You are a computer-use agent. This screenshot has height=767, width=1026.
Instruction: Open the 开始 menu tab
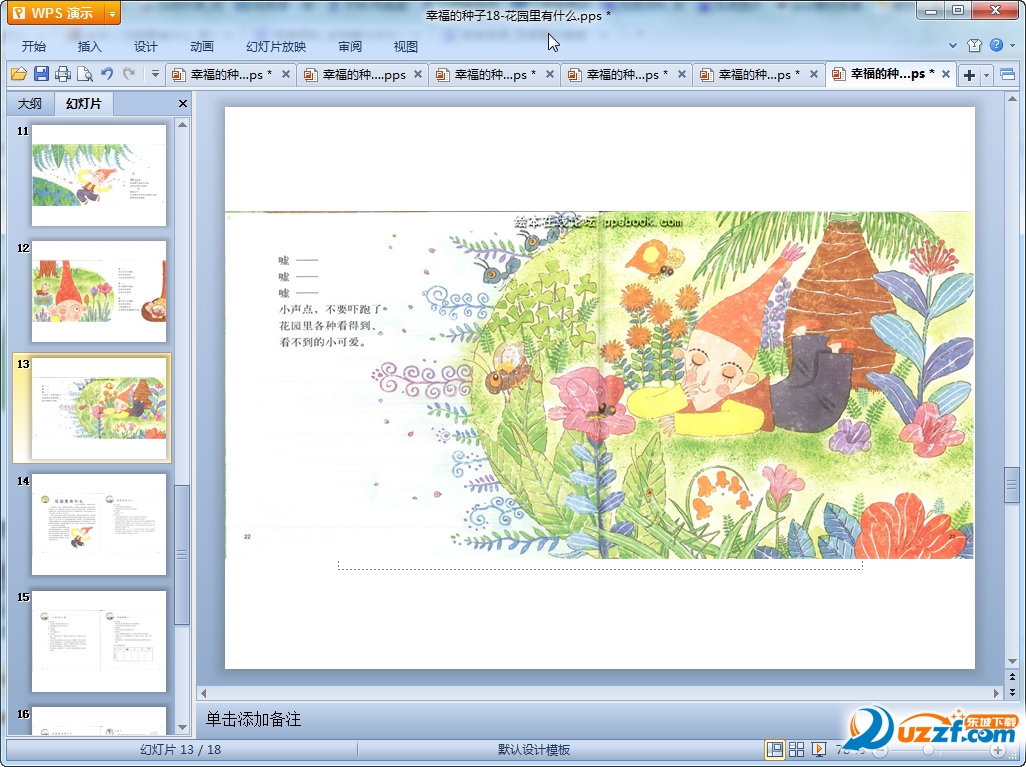pyautogui.click(x=33, y=46)
